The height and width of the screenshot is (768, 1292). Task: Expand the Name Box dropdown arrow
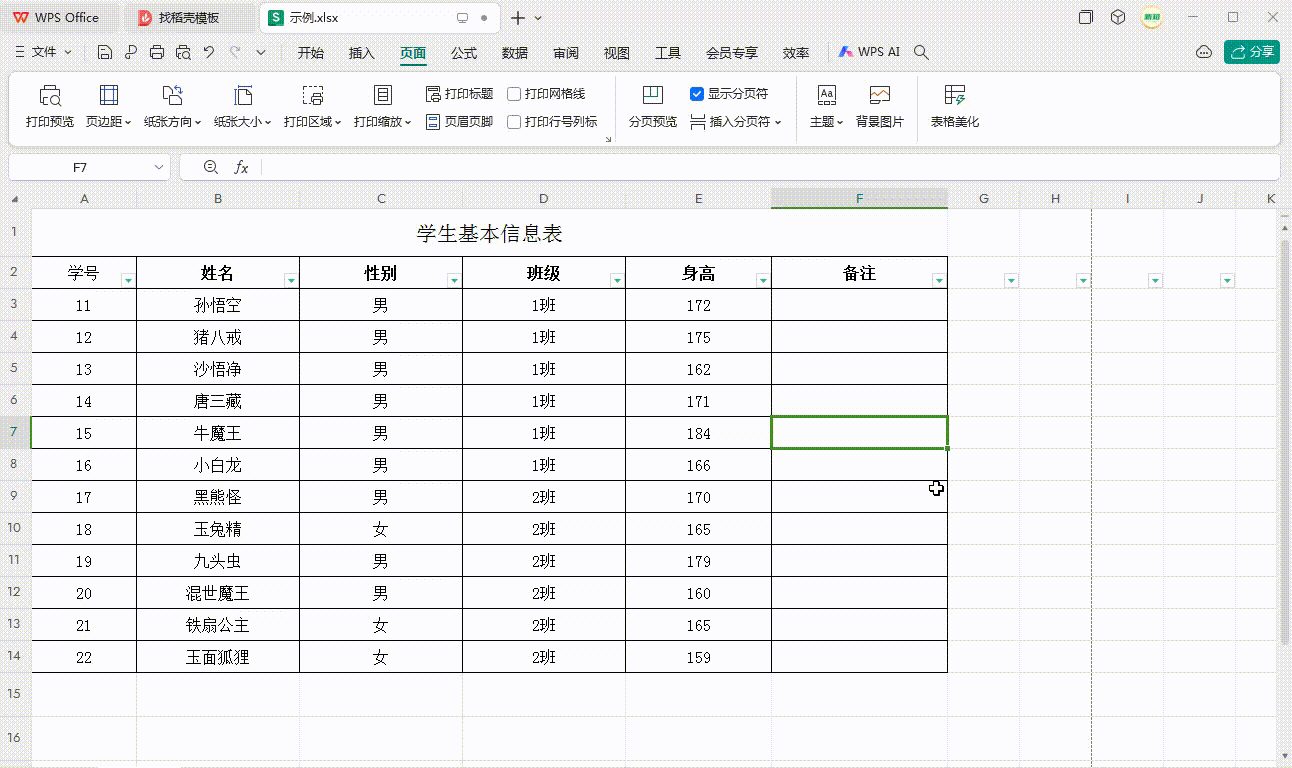(159, 168)
